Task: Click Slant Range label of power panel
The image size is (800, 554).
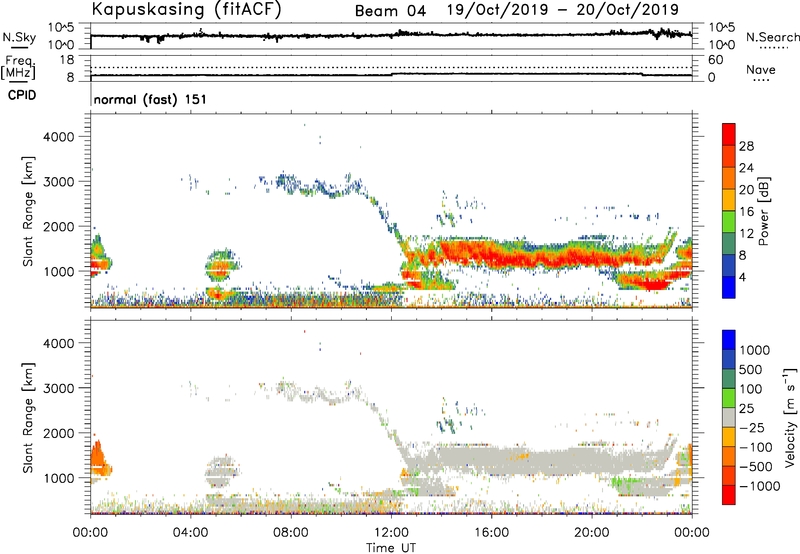Action: 29,211
